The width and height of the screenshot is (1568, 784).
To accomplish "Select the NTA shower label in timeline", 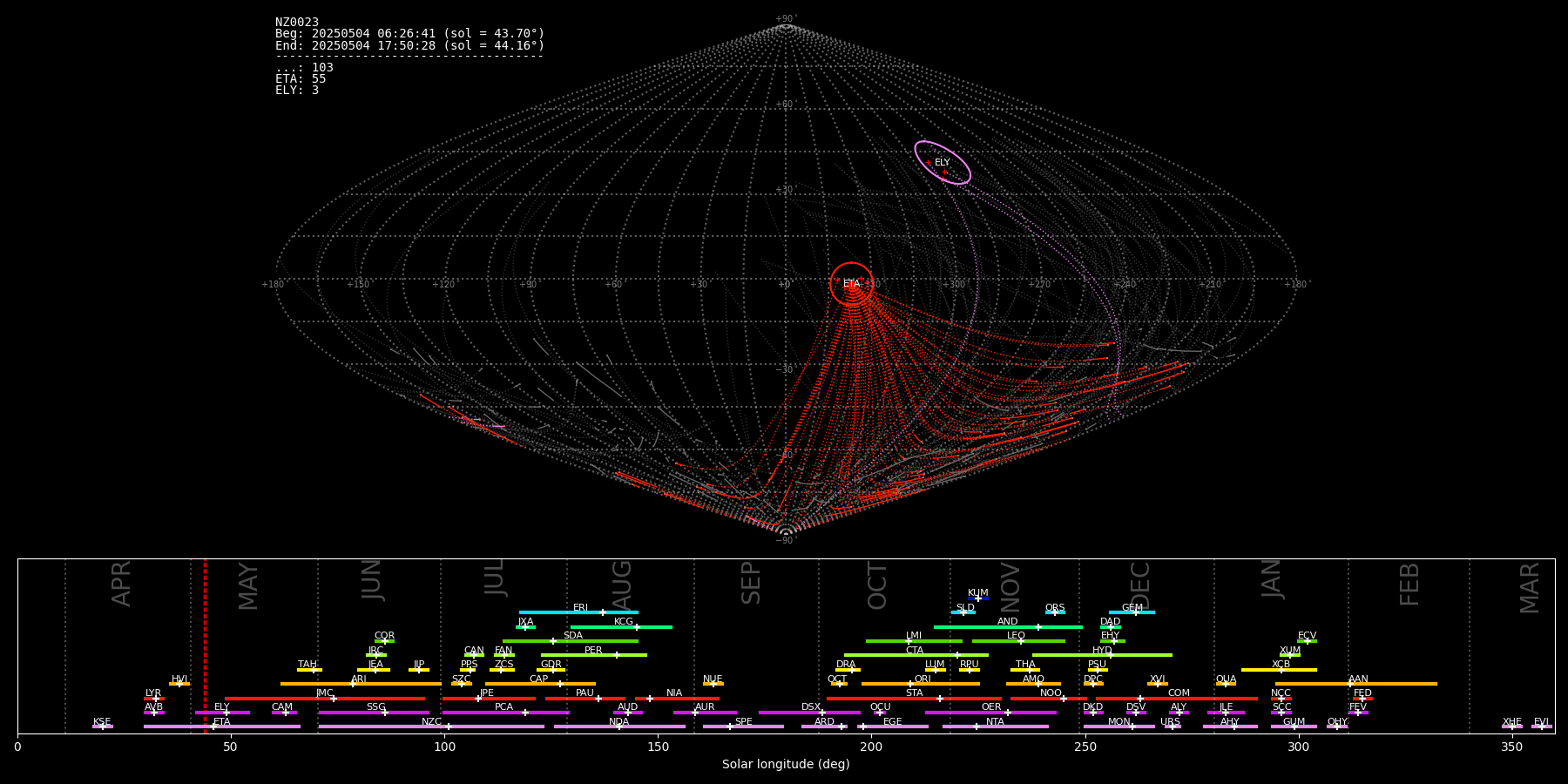I will (x=995, y=722).
